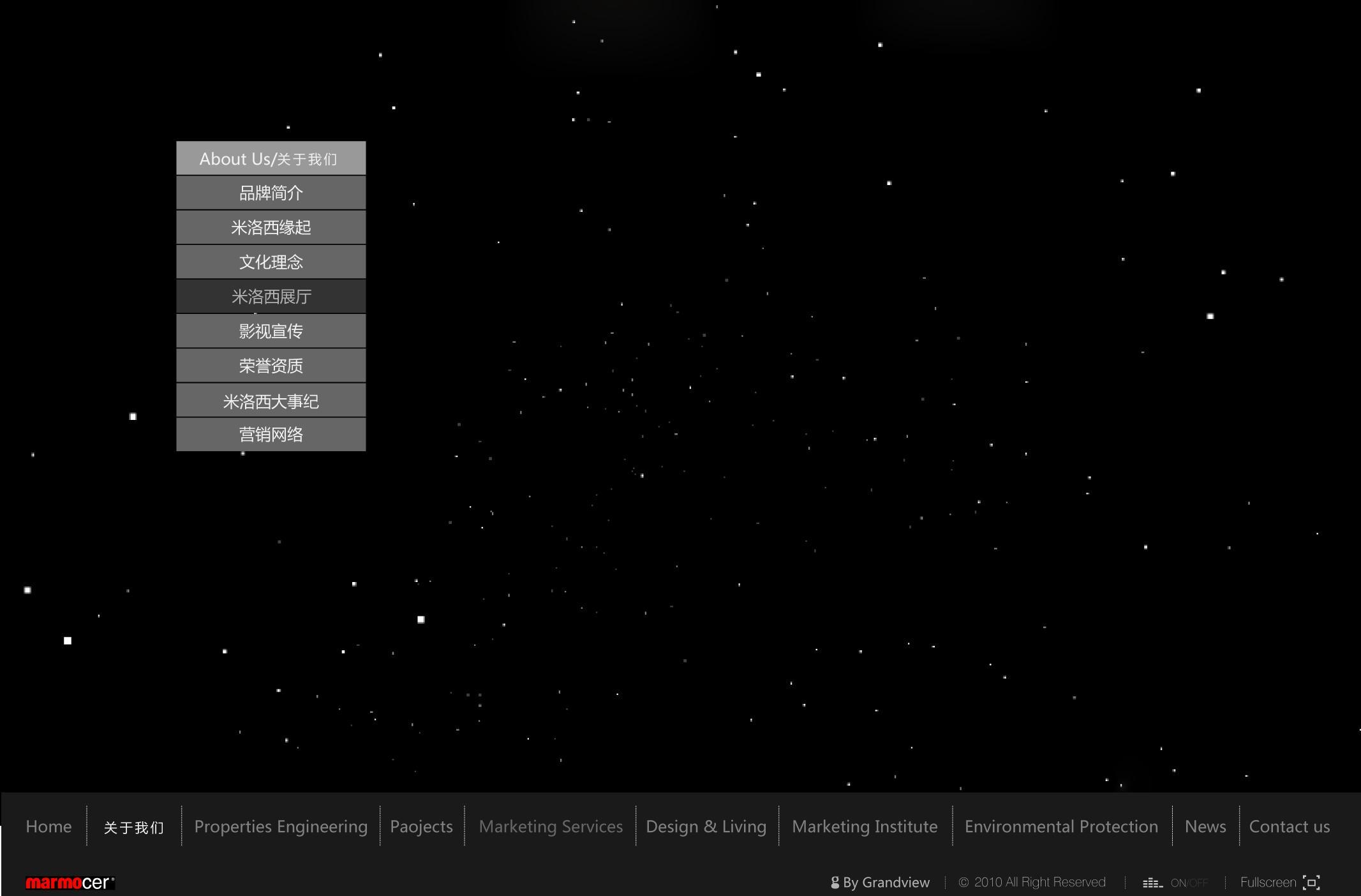Open the Properties Engineering nav item
Image resolution: width=1361 pixels, height=896 pixels.
point(281,826)
